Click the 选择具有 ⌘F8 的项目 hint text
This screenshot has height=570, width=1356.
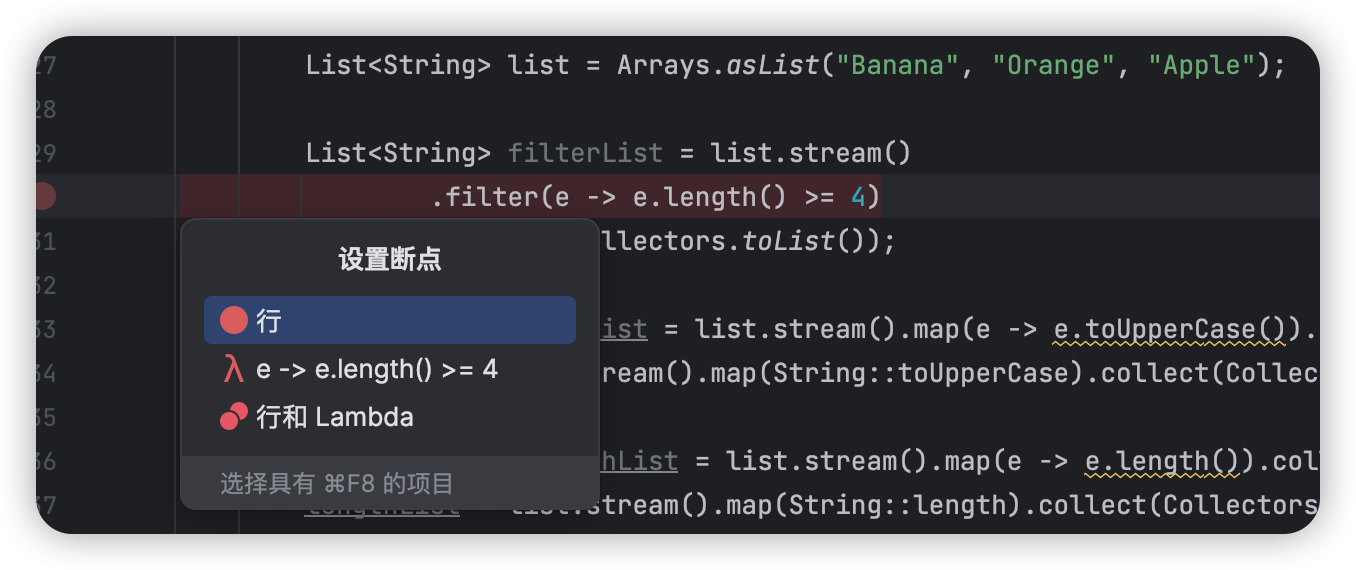[337, 485]
